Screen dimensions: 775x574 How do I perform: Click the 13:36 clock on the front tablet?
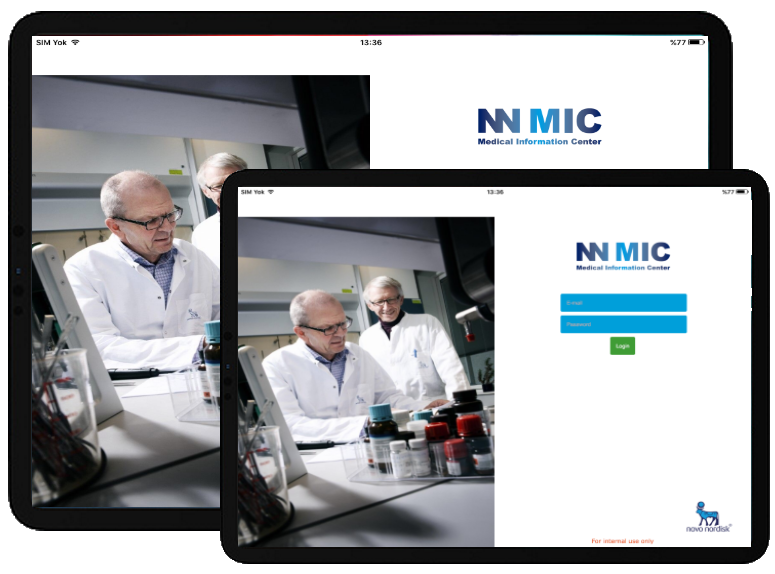(495, 192)
